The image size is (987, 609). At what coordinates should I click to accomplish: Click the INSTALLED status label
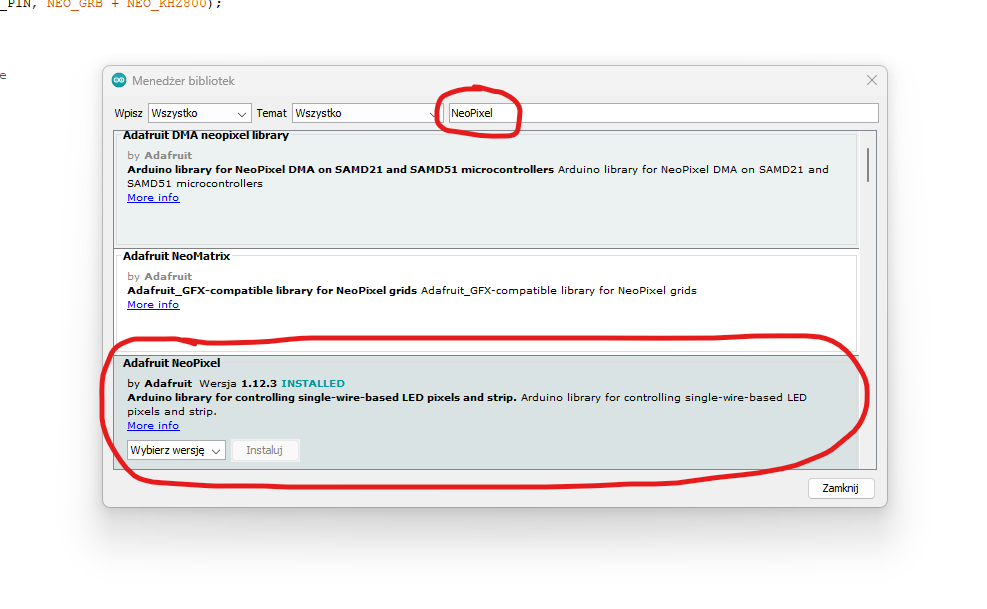pyautogui.click(x=313, y=384)
